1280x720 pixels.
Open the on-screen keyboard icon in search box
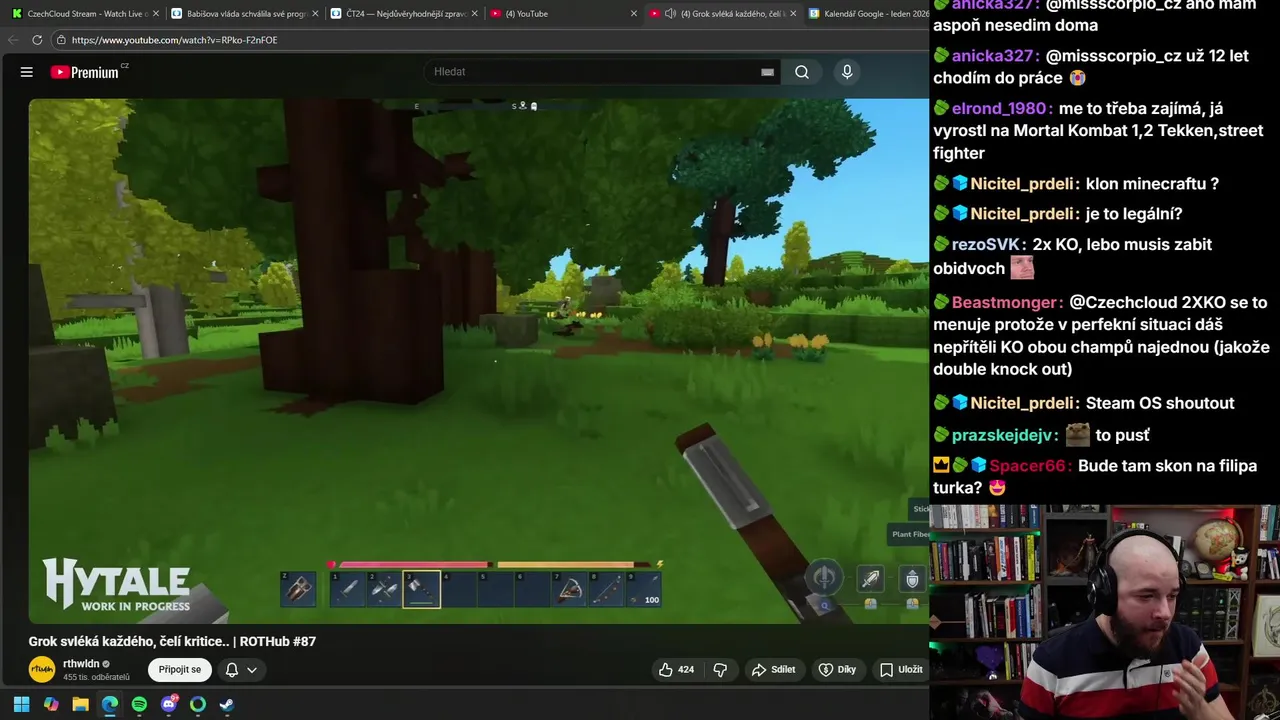767,72
